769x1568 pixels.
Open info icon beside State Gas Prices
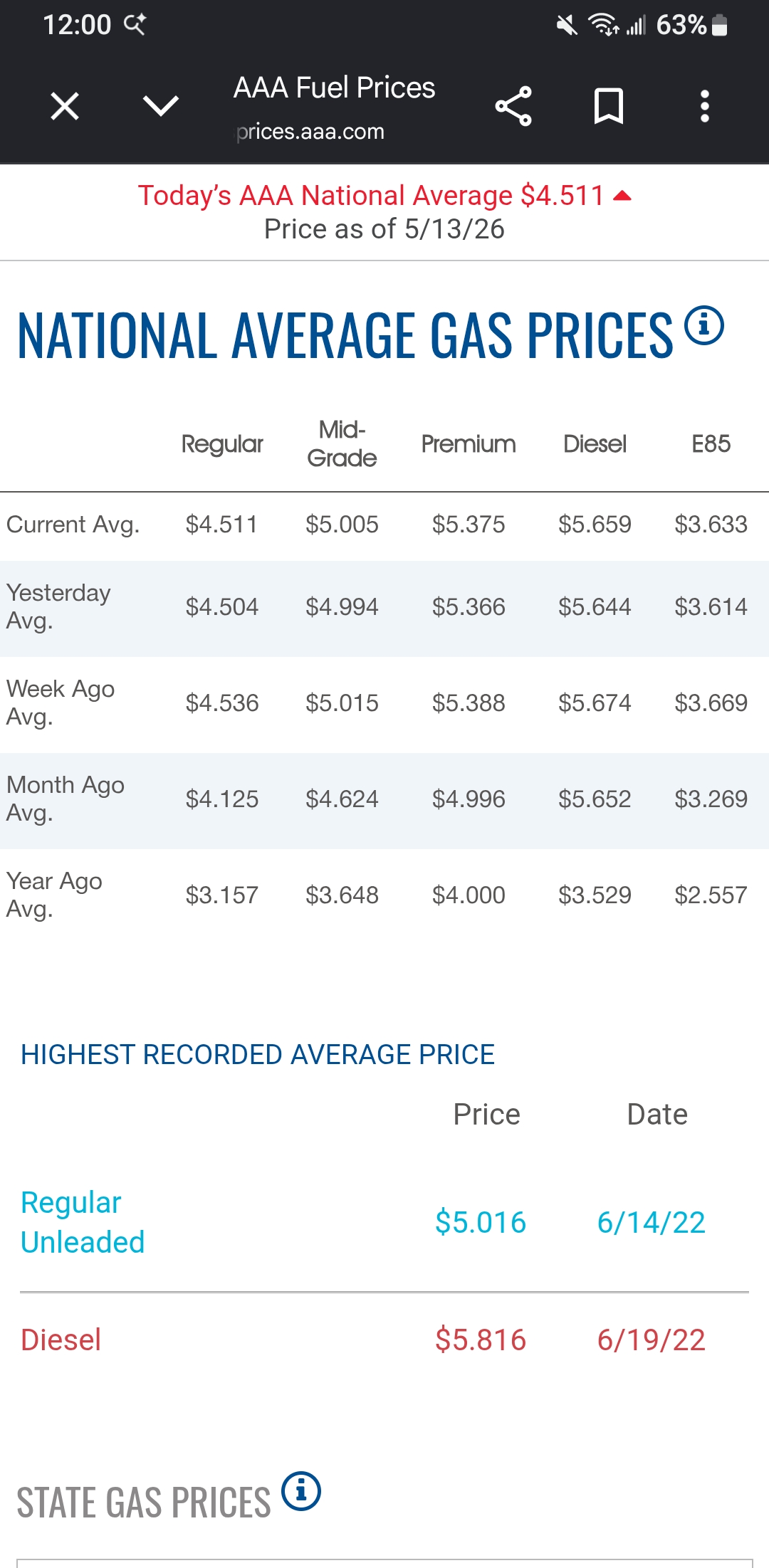(x=301, y=1490)
